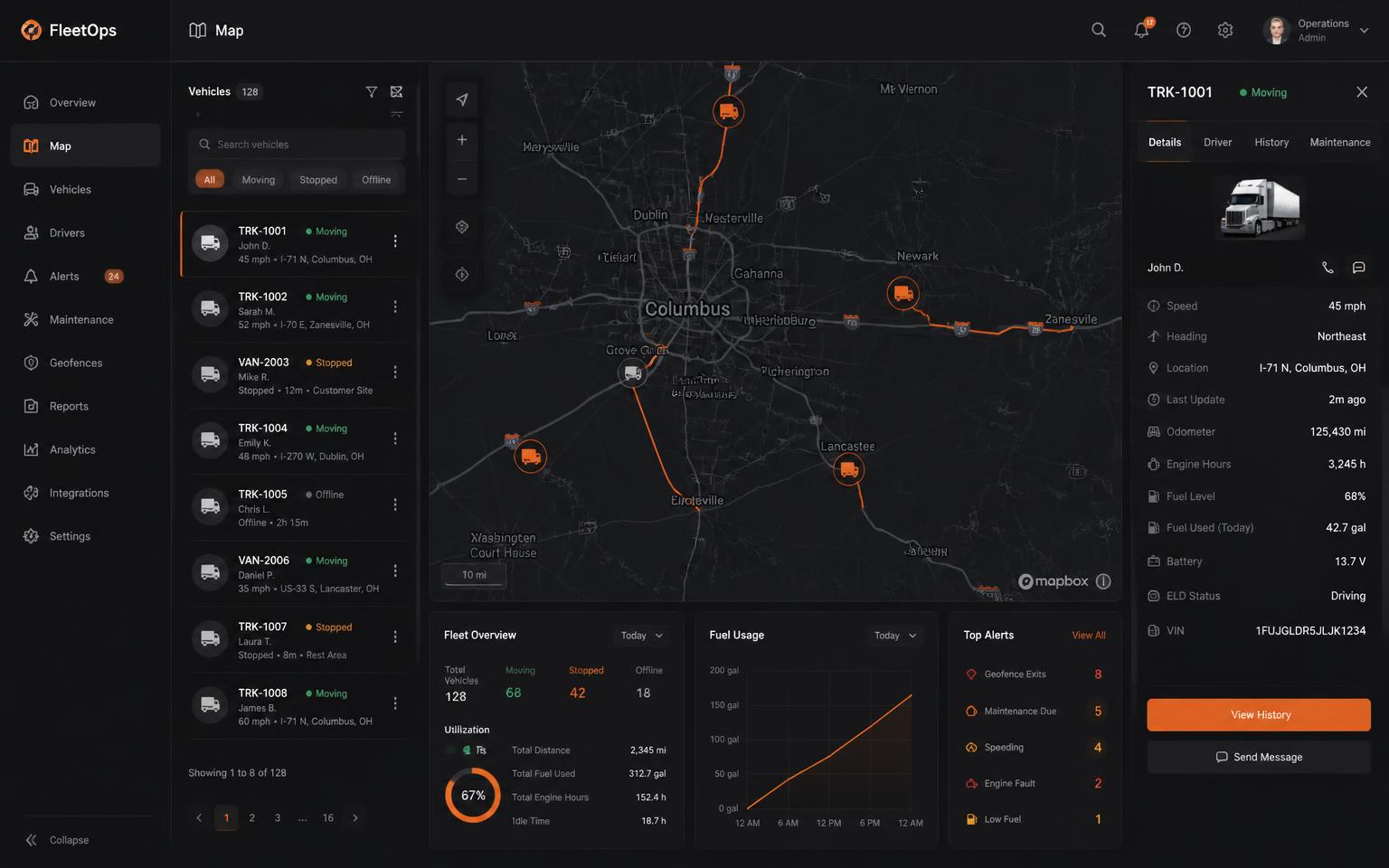The height and width of the screenshot is (868, 1389).
Task: Click the FleetOps logo
Action: tap(69, 30)
